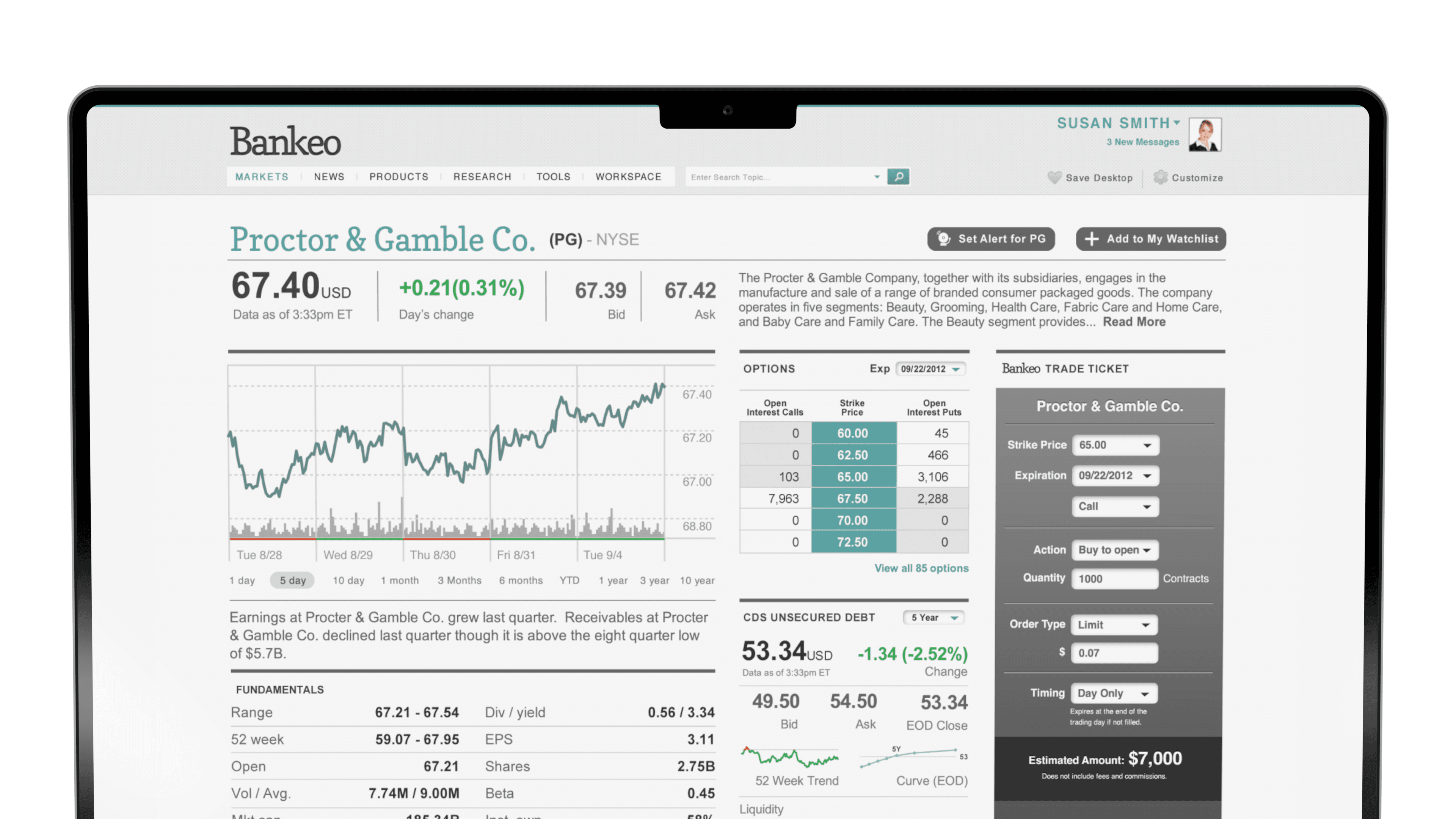The width and height of the screenshot is (1456, 819).
Task: Click the 62.50 strike price cell
Action: click(x=854, y=455)
